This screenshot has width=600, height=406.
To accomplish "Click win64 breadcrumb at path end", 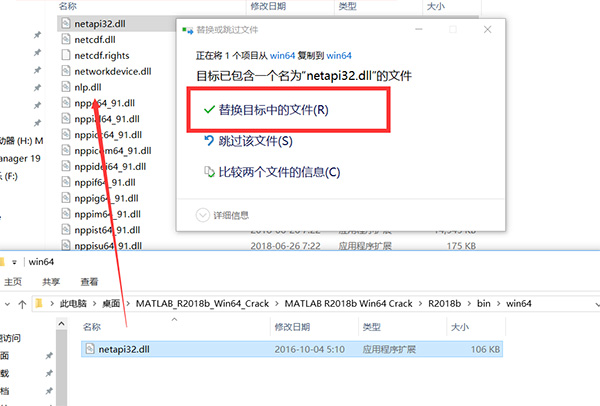I will (518, 304).
